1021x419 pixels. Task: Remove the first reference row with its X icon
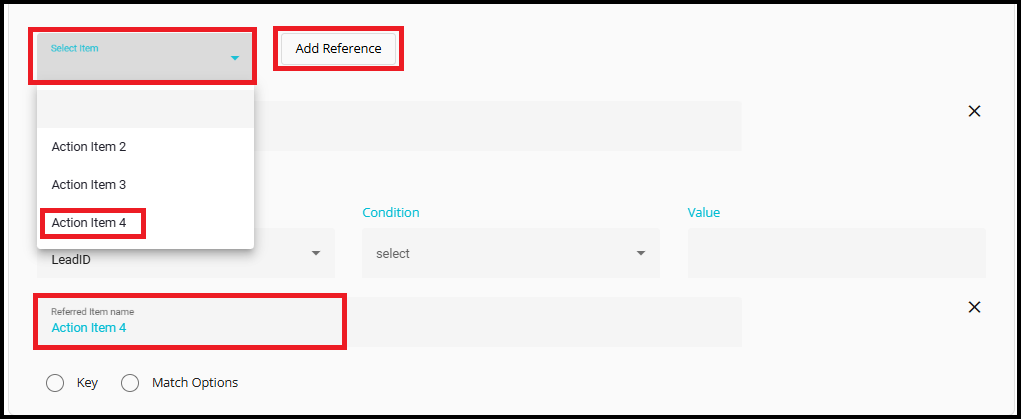coord(974,111)
